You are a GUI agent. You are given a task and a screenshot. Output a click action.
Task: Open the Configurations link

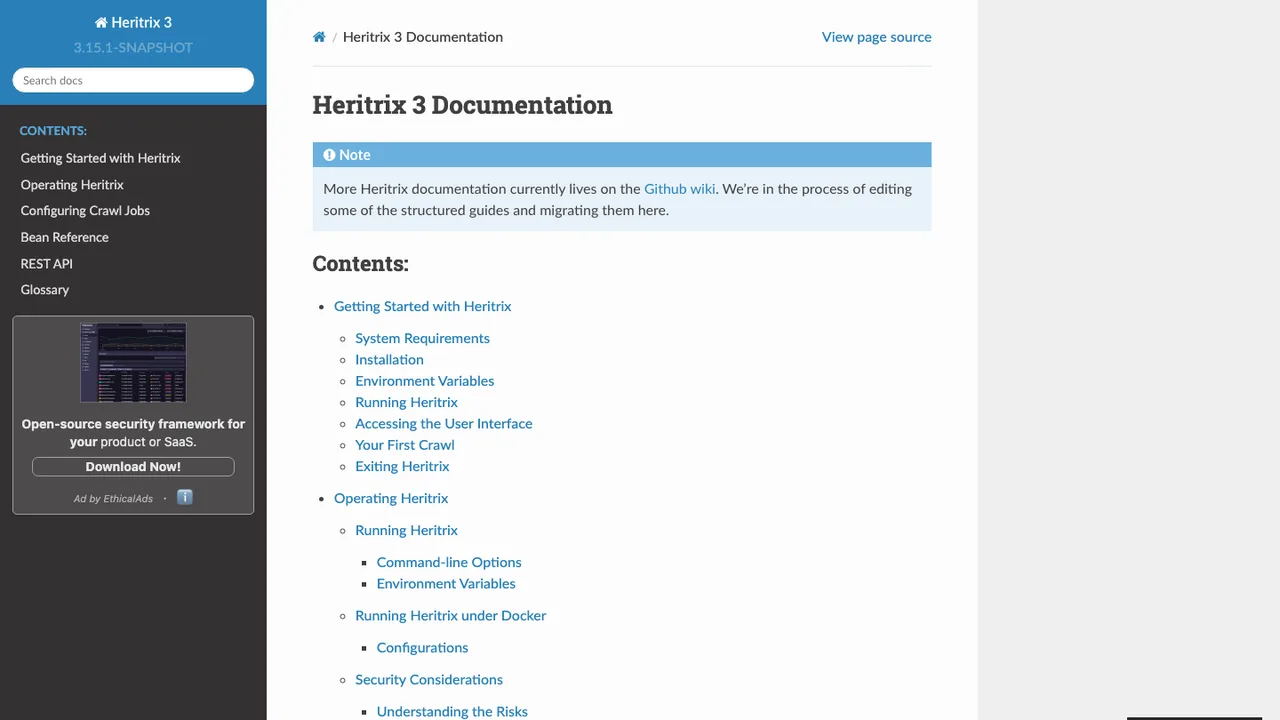tap(422, 648)
